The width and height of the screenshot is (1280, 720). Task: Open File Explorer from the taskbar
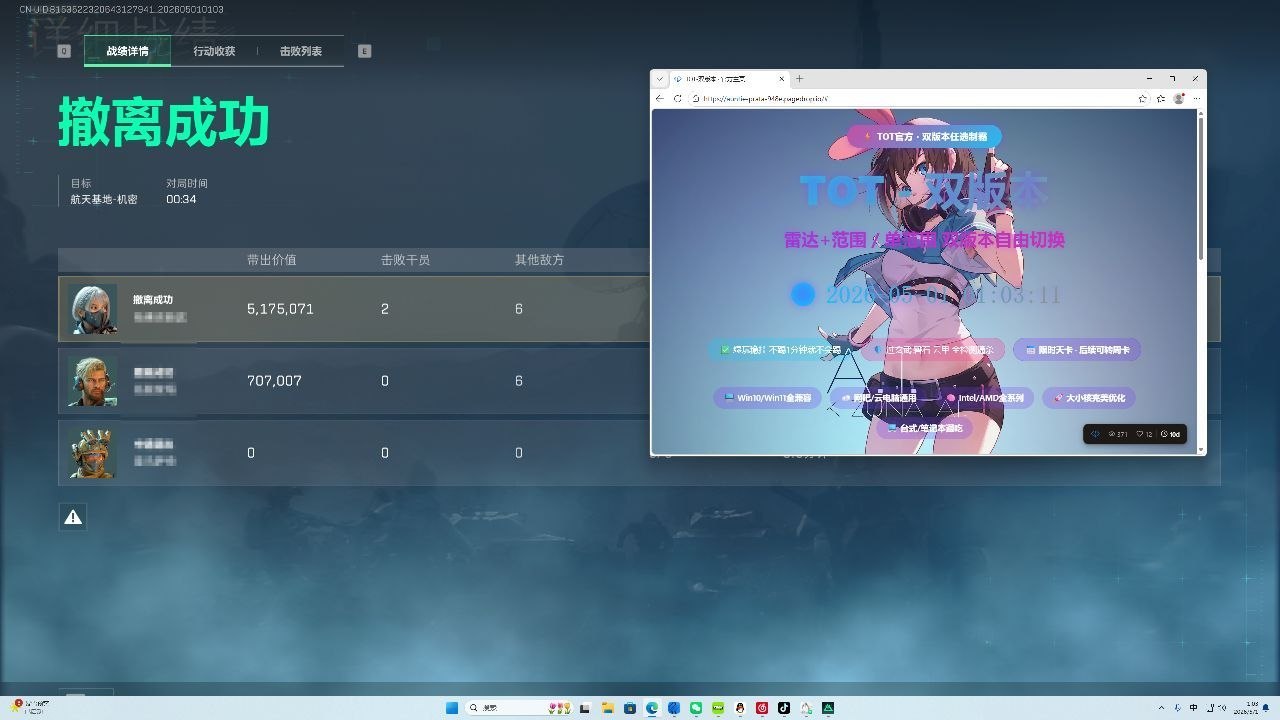pos(607,708)
